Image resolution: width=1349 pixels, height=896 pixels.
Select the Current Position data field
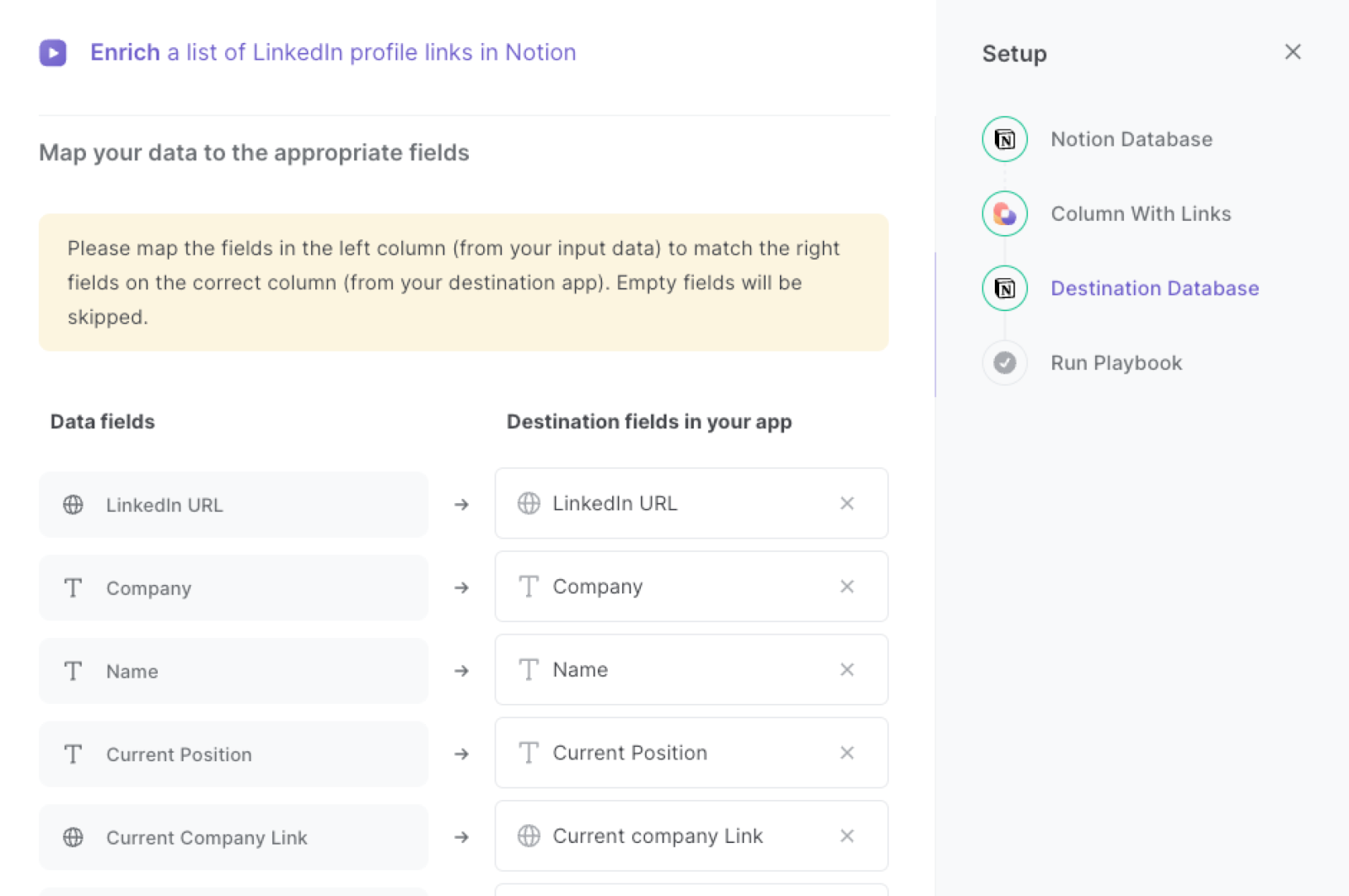click(x=234, y=754)
